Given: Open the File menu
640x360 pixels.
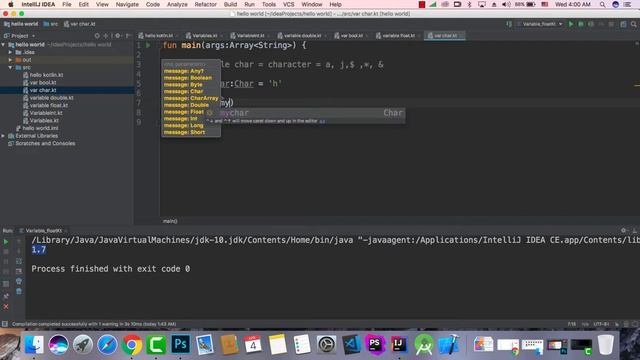Looking at the screenshot, I should coord(67,4).
